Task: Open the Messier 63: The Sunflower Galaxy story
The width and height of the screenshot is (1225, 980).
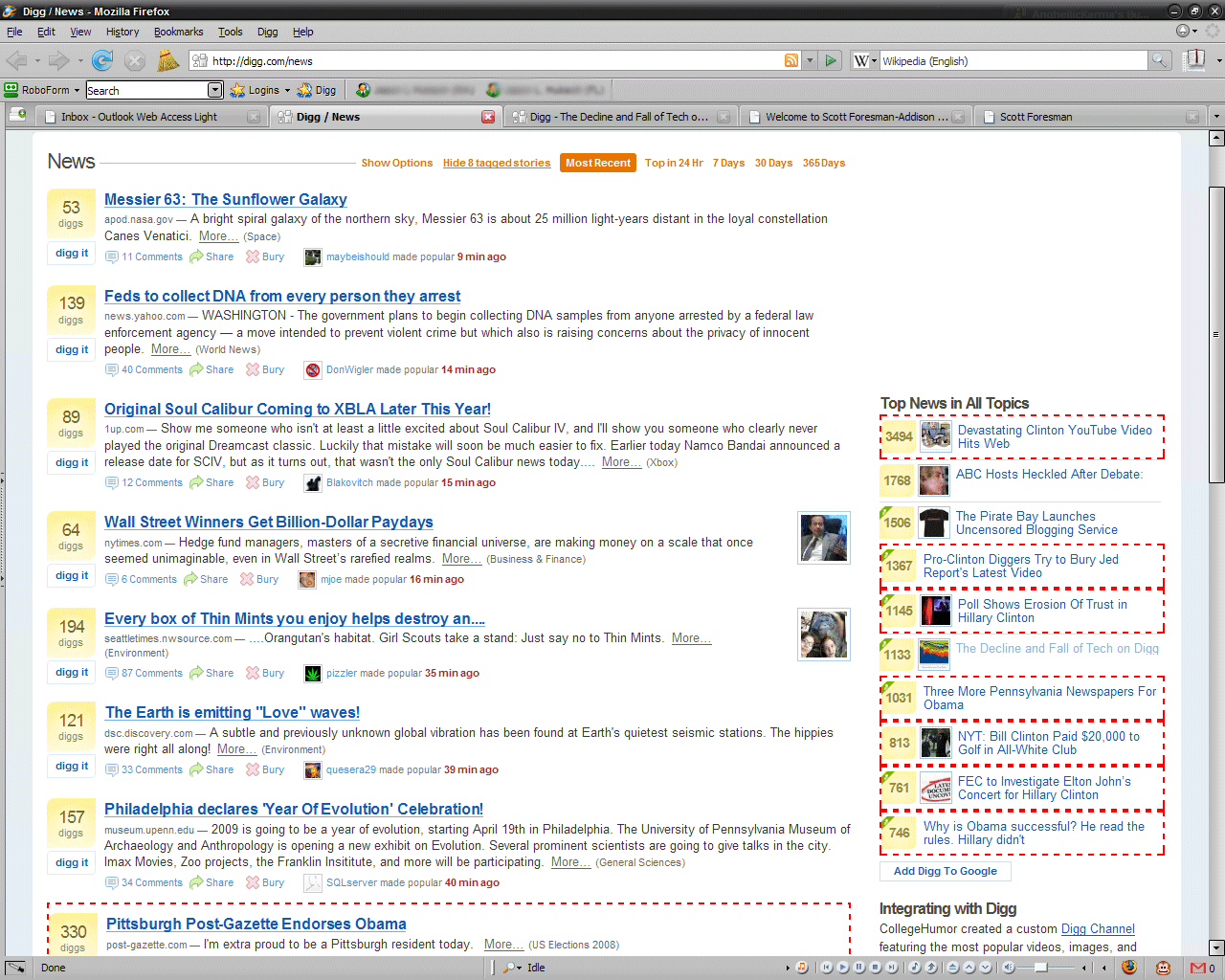Action: click(225, 199)
